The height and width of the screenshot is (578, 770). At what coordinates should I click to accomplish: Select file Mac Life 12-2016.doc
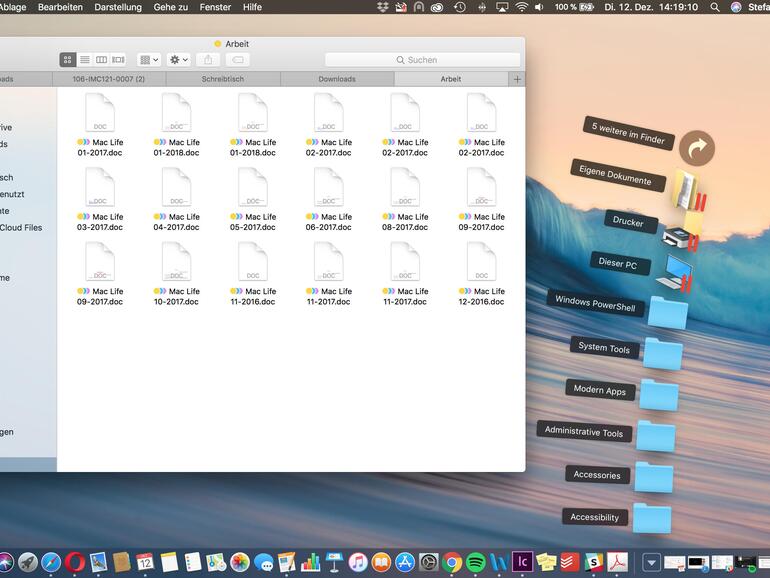(x=481, y=275)
